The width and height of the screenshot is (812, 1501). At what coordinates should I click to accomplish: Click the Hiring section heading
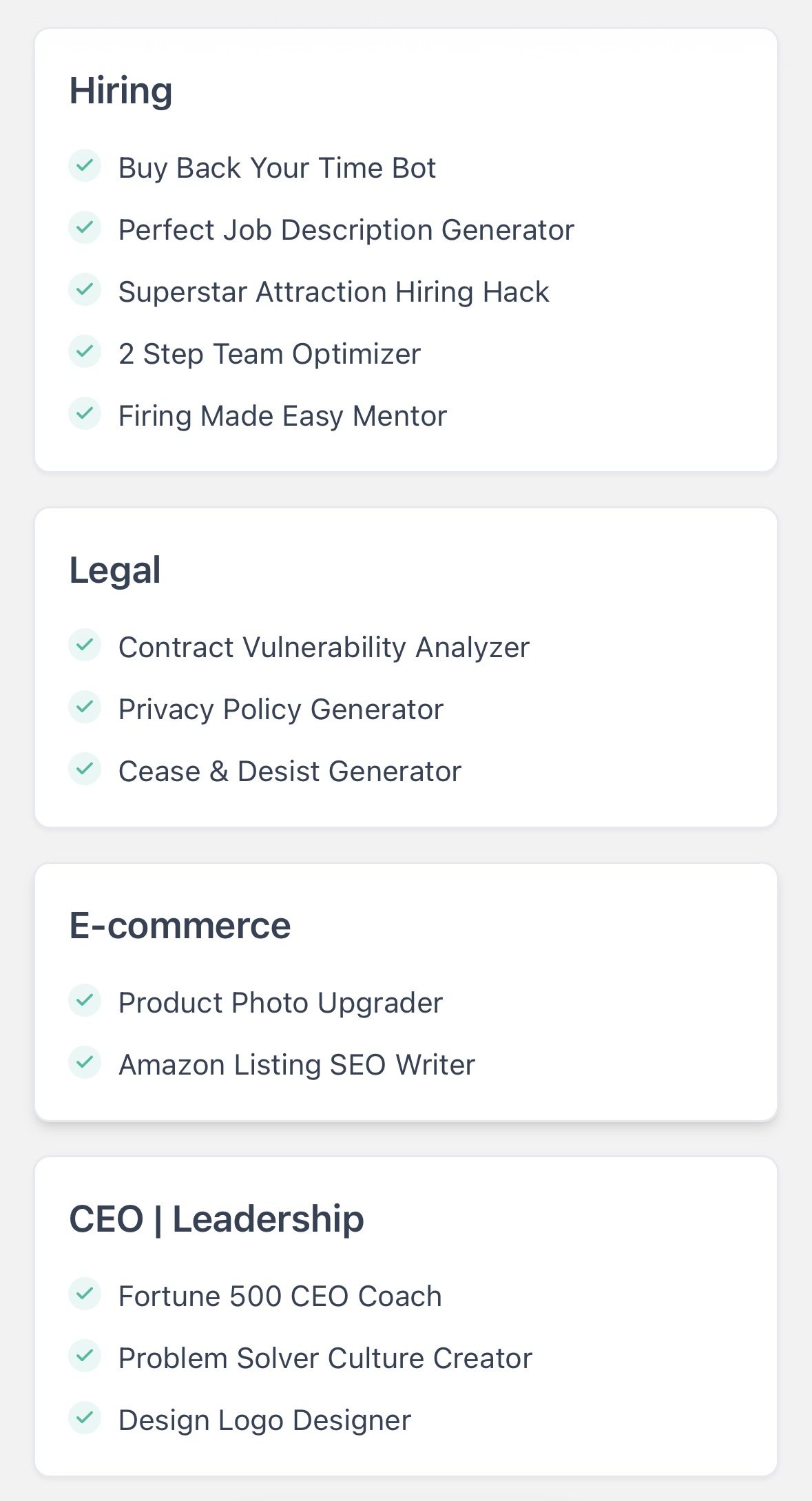121,91
